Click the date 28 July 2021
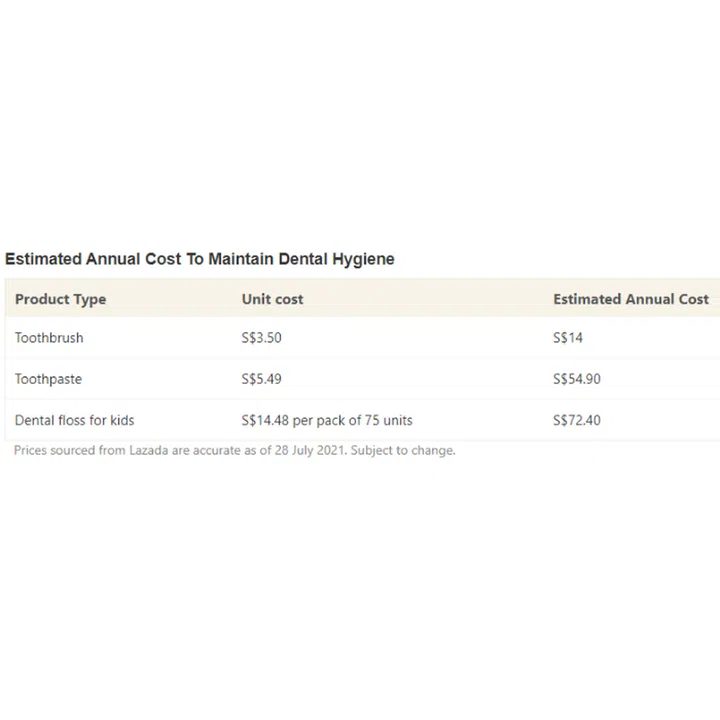720x720 pixels. (x=304, y=450)
